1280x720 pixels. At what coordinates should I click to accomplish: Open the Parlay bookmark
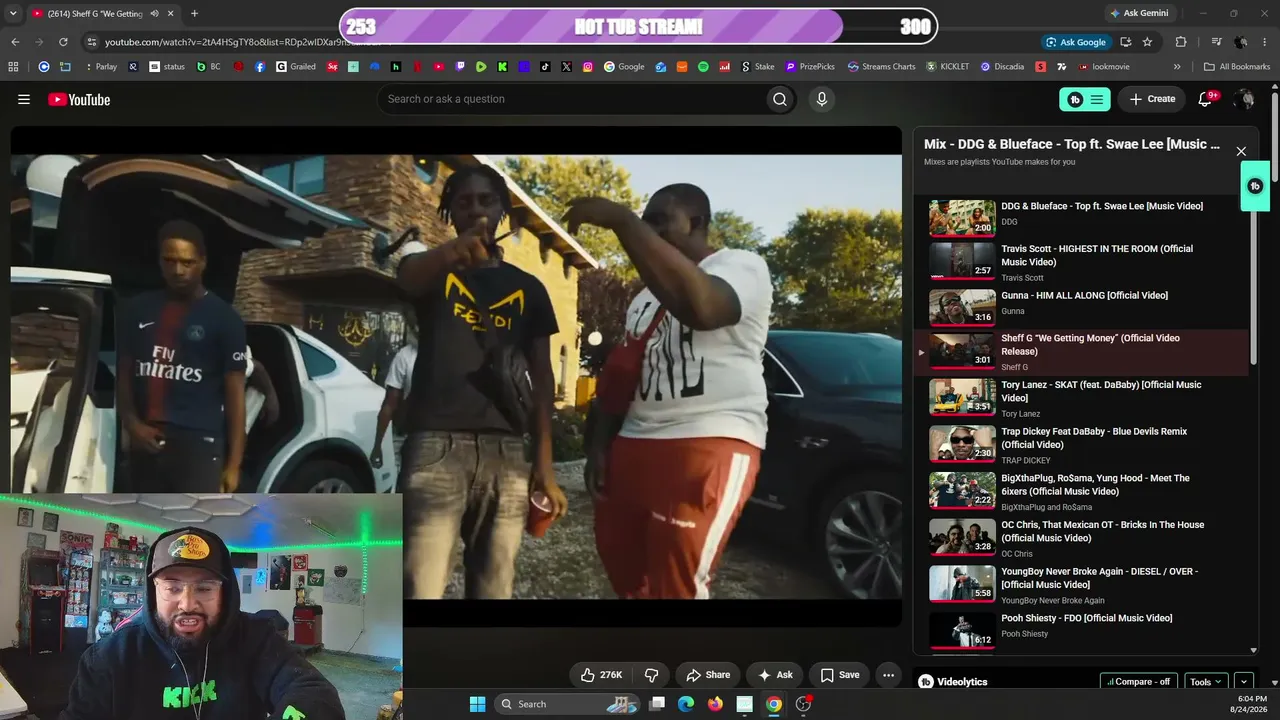tap(99, 67)
